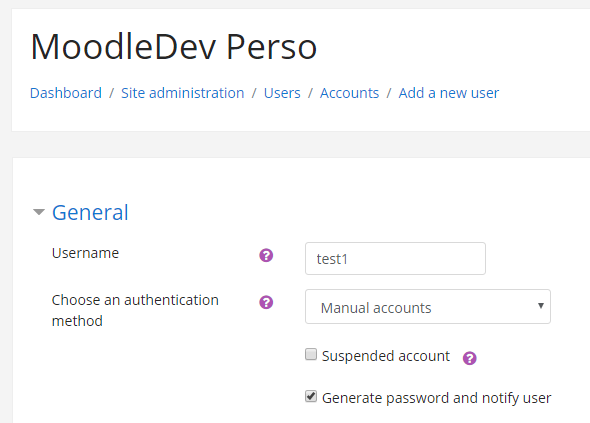590x423 pixels.
Task: Toggle via the Suspended account label text
Action: click(x=386, y=356)
